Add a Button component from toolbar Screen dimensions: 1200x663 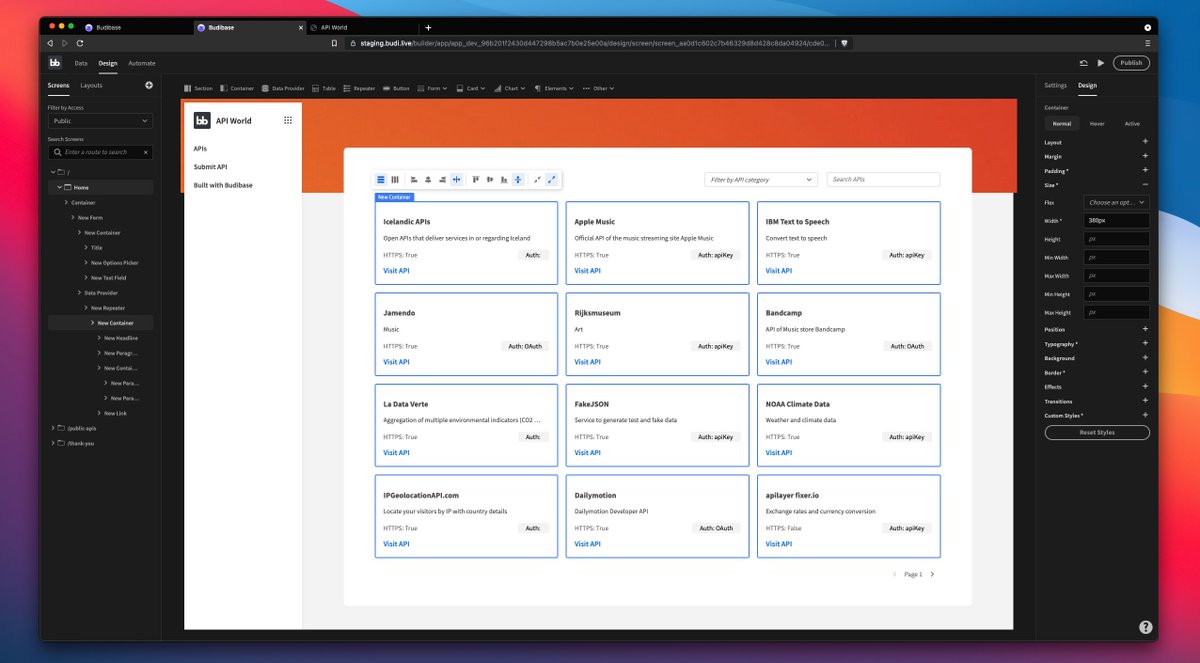coord(396,88)
